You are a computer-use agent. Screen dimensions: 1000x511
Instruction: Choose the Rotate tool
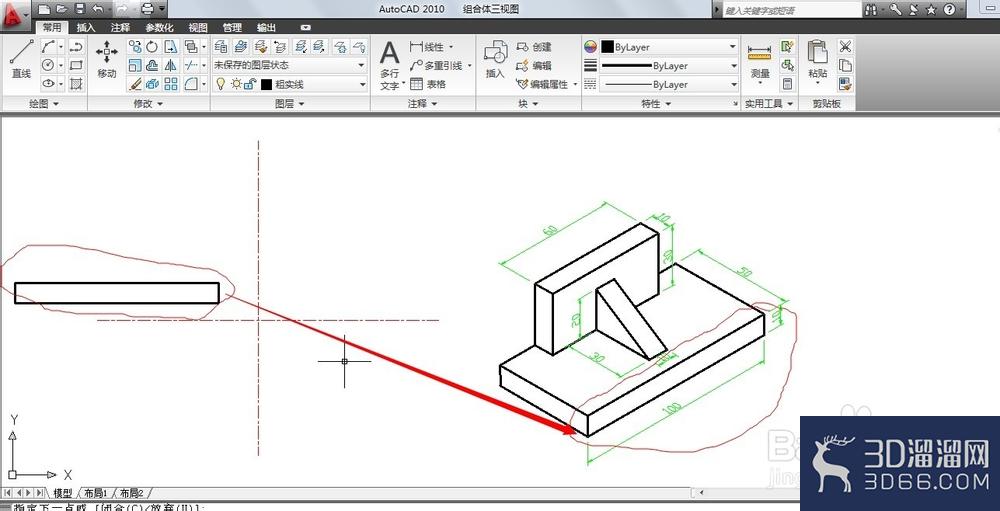(152, 47)
